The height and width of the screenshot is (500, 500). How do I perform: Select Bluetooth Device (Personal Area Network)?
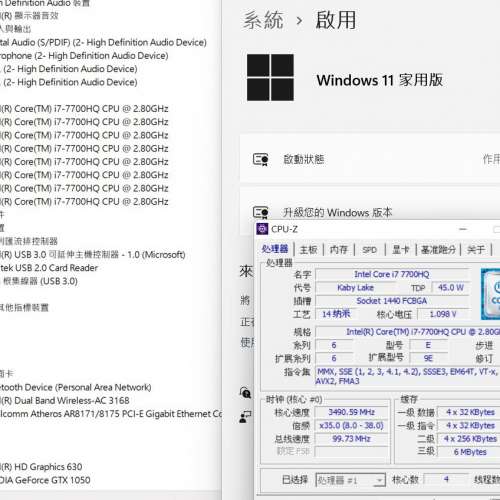tap(75, 387)
